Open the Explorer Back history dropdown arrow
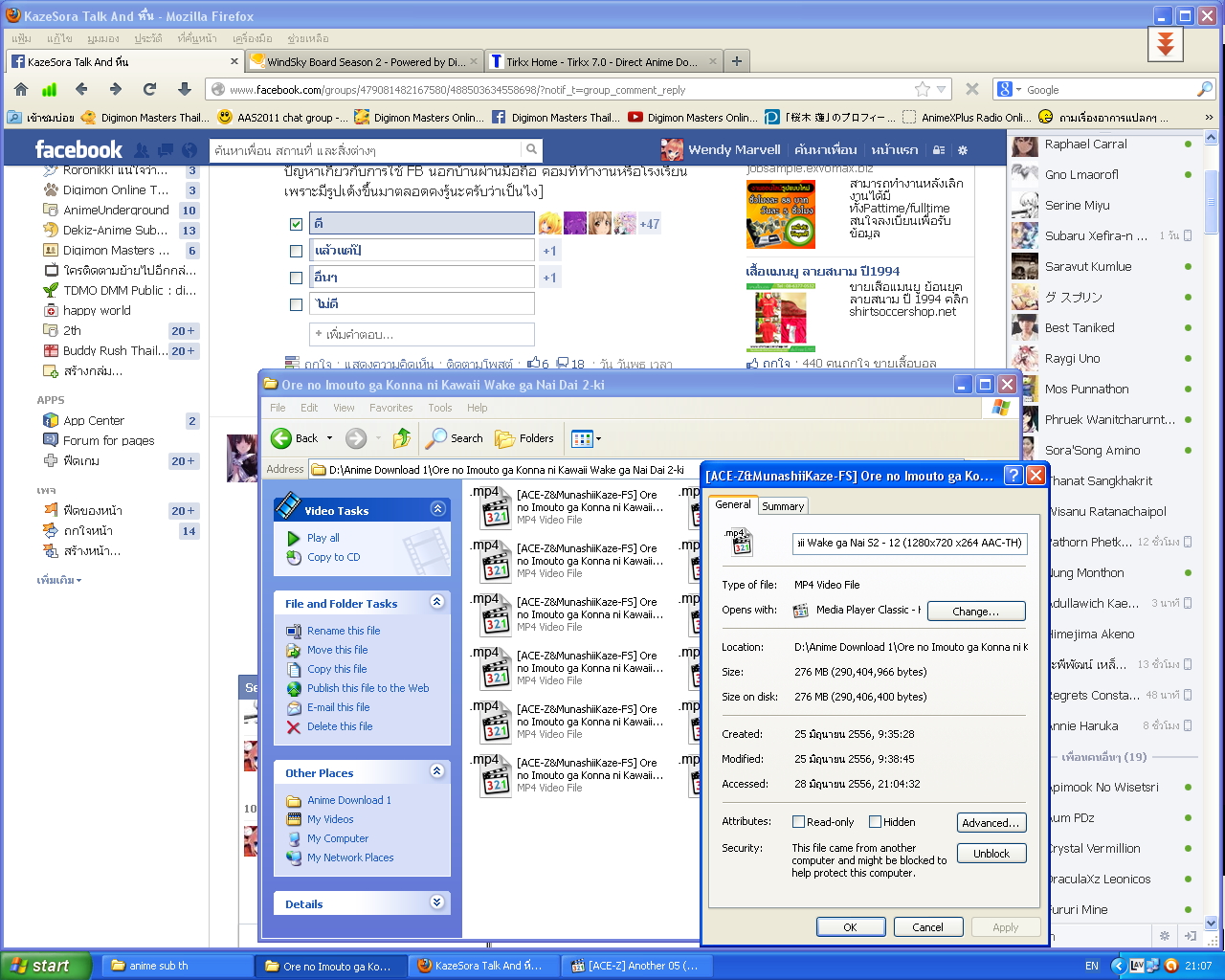This screenshot has height=980, width=1225. (329, 438)
